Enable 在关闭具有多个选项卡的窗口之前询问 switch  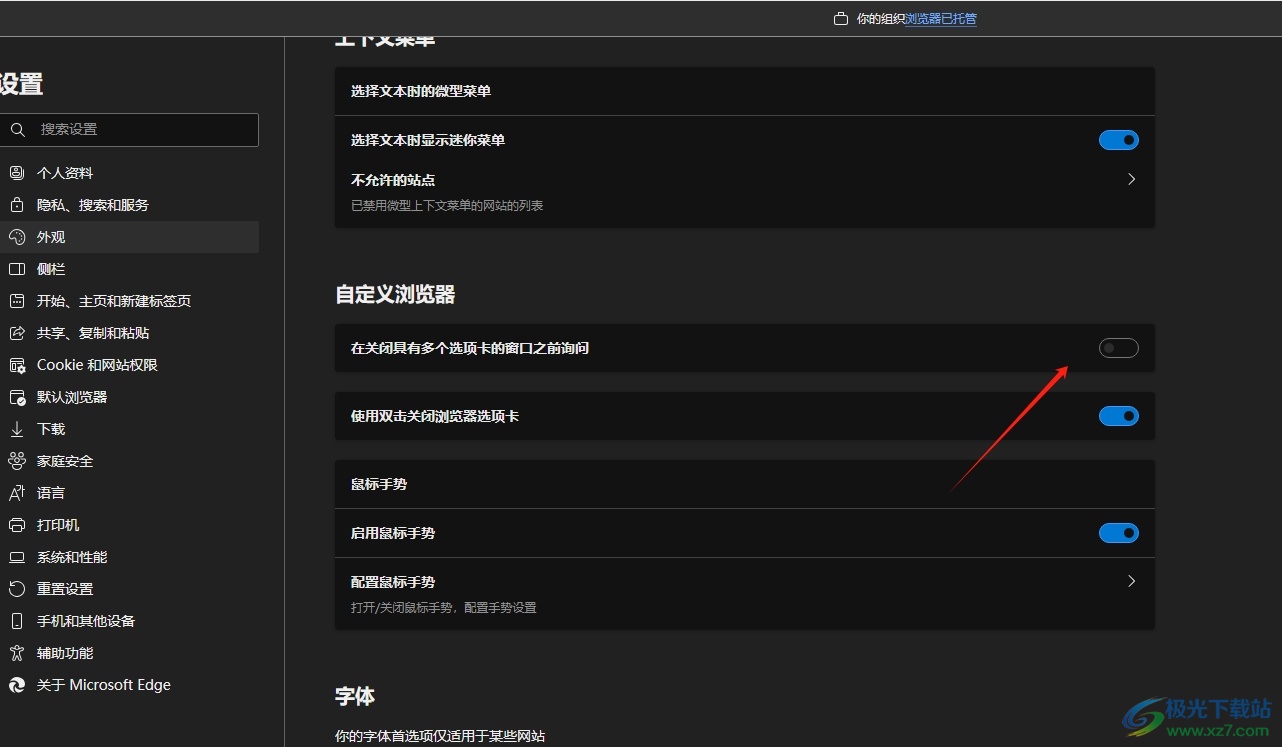(x=1119, y=348)
